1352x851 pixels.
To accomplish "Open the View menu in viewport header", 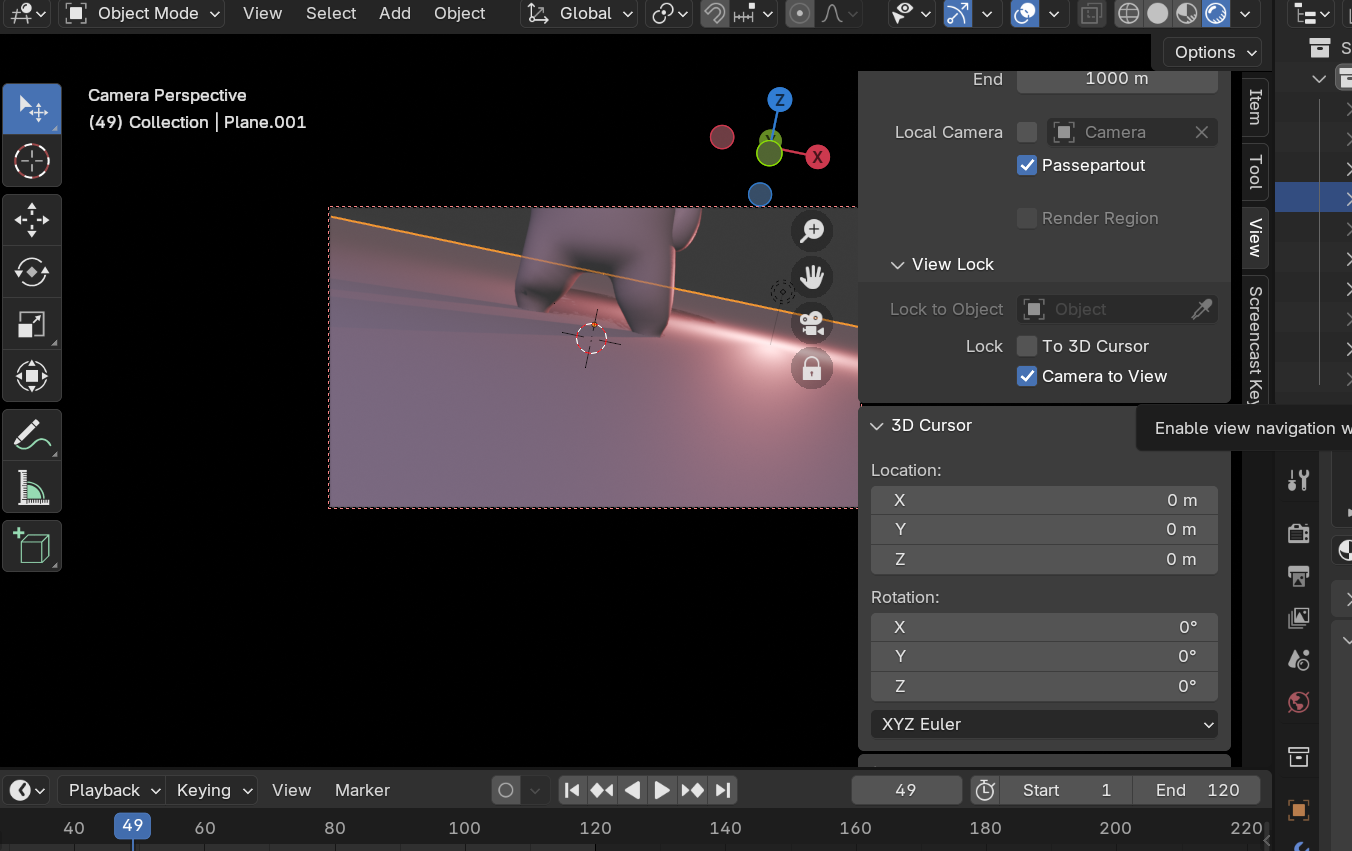I will 262,14.
